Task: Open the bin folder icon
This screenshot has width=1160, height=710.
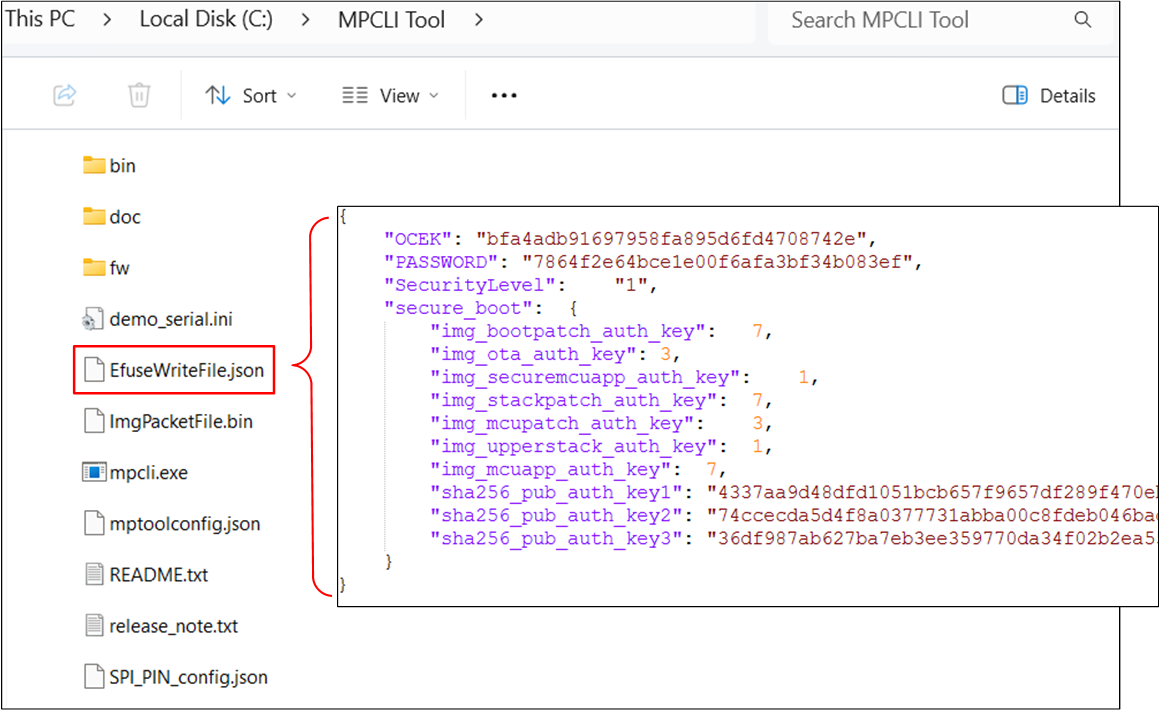Action: (94, 166)
